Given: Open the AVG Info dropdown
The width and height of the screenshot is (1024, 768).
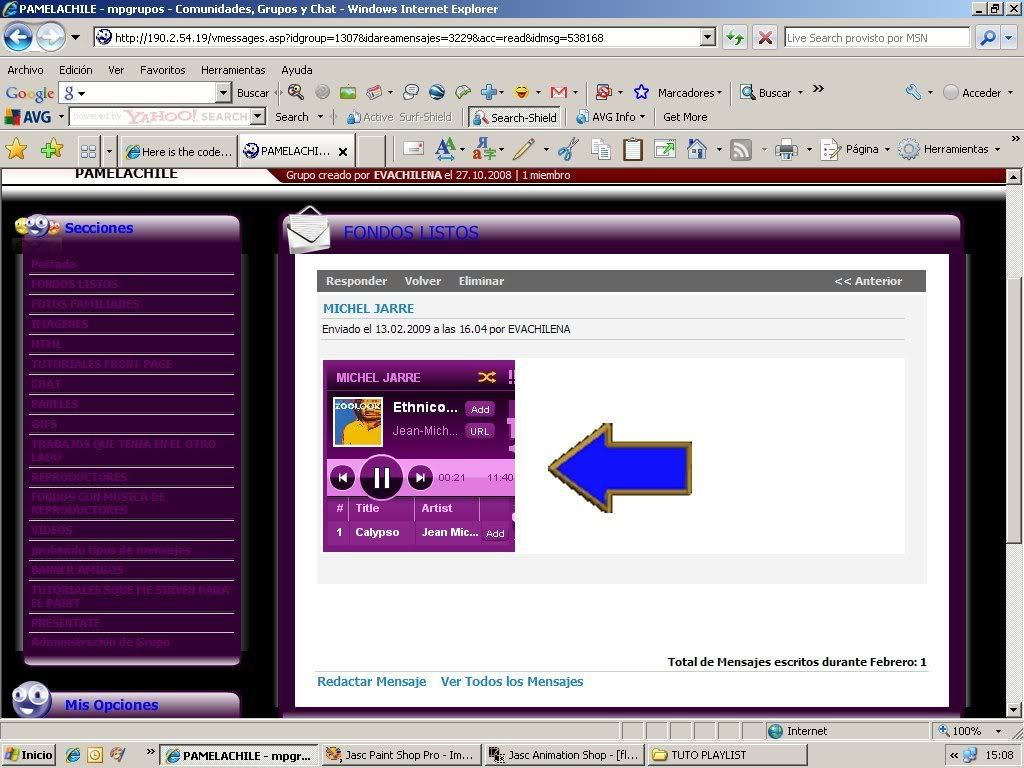Looking at the screenshot, I should 643,117.
